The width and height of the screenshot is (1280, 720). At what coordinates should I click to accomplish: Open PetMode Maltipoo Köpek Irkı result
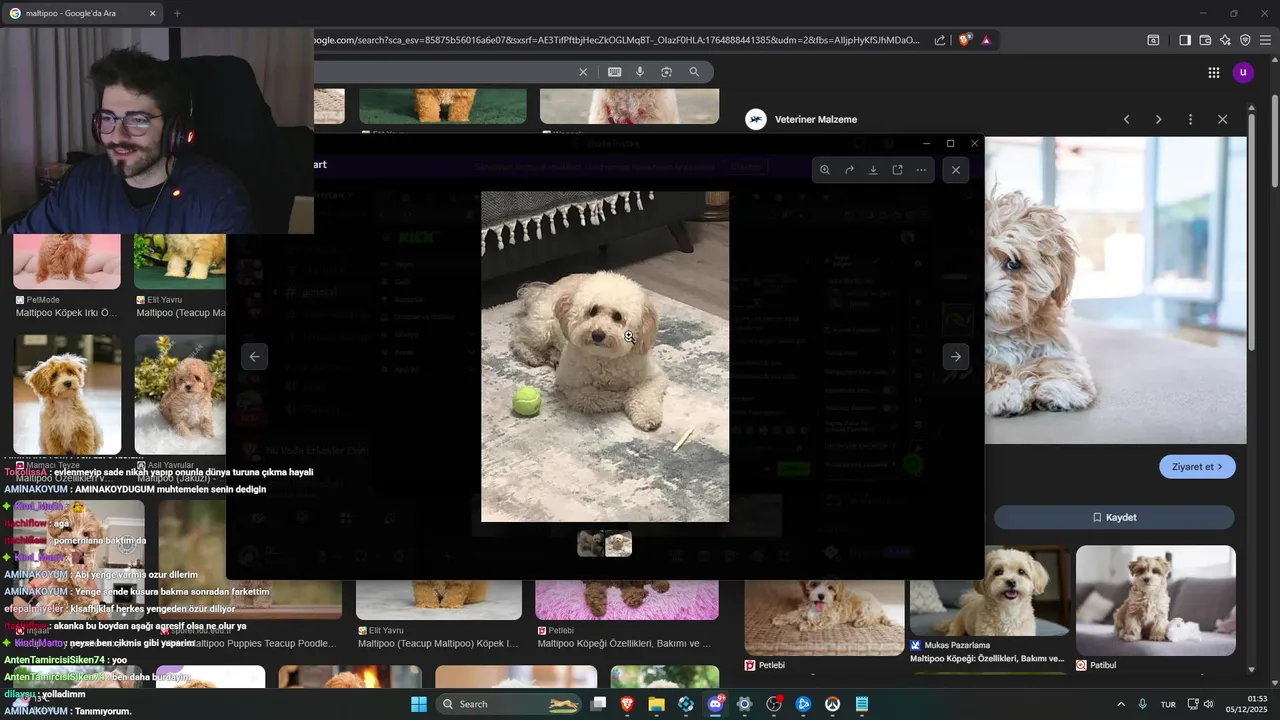point(67,276)
